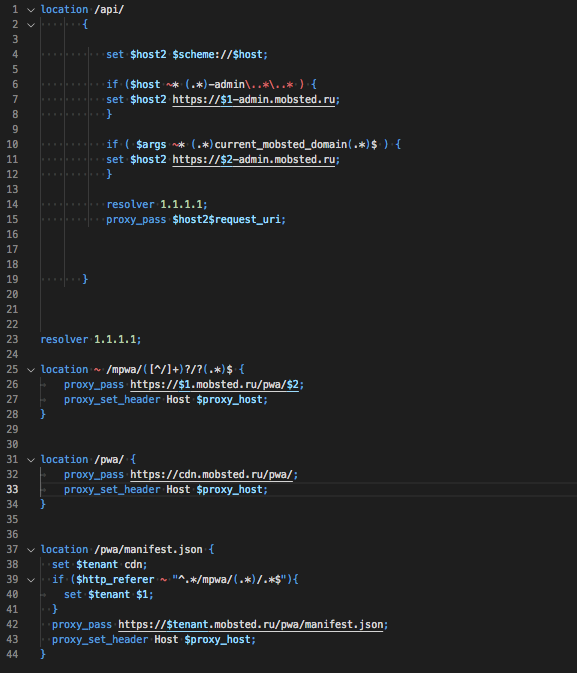Collapse the opening brace fold on line 2
This screenshot has height=673, width=577.
tap(31, 25)
